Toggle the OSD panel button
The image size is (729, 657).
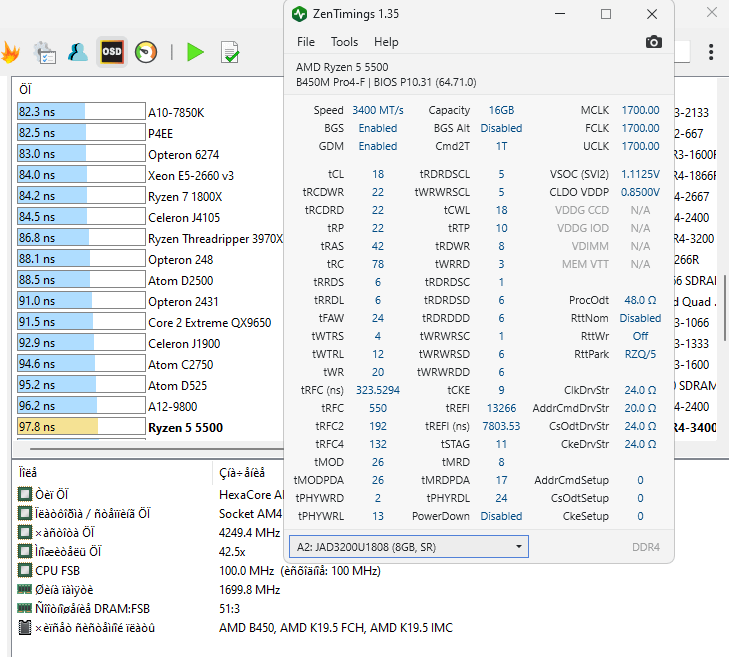point(112,52)
